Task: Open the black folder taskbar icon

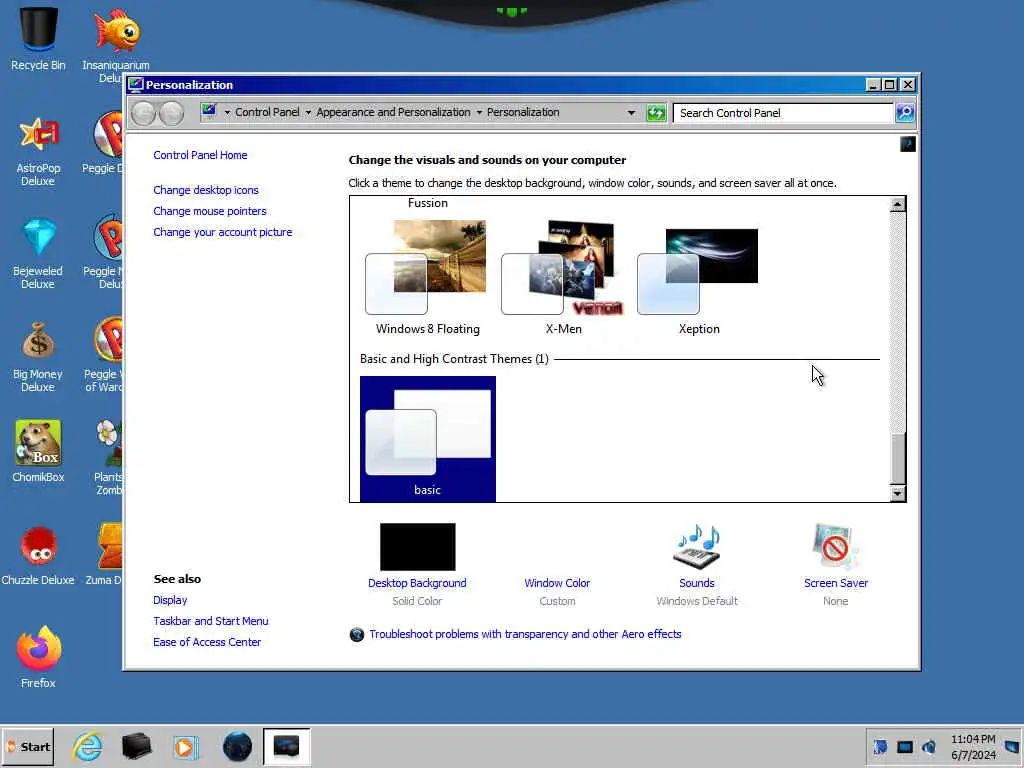Action: [x=136, y=746]
